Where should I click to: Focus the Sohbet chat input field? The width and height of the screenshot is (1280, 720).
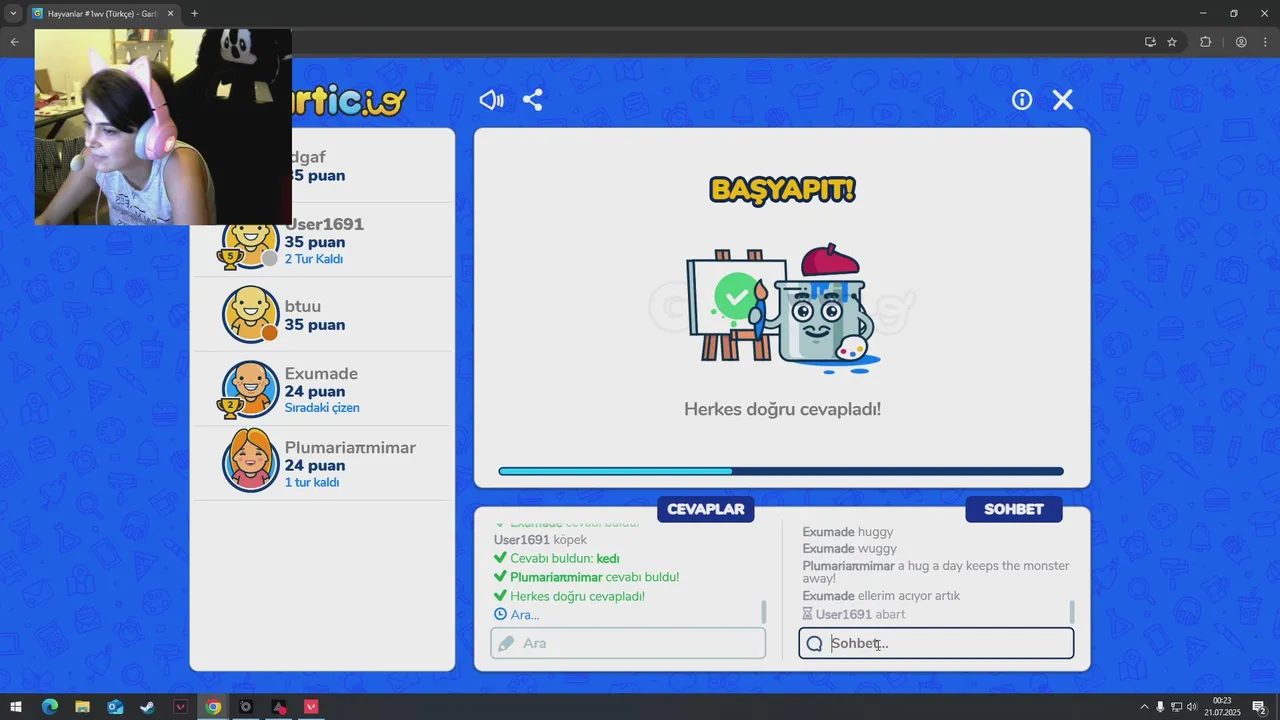[936, 643]
